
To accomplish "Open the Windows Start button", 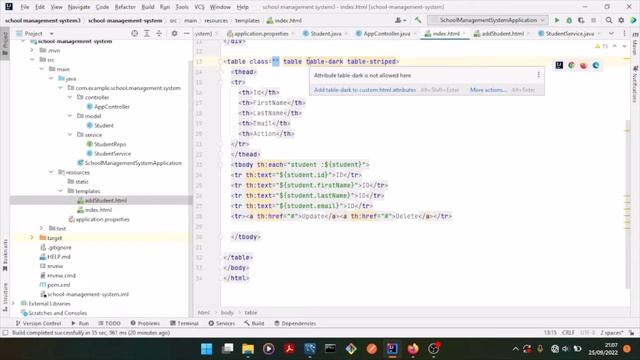I will 207,349.
